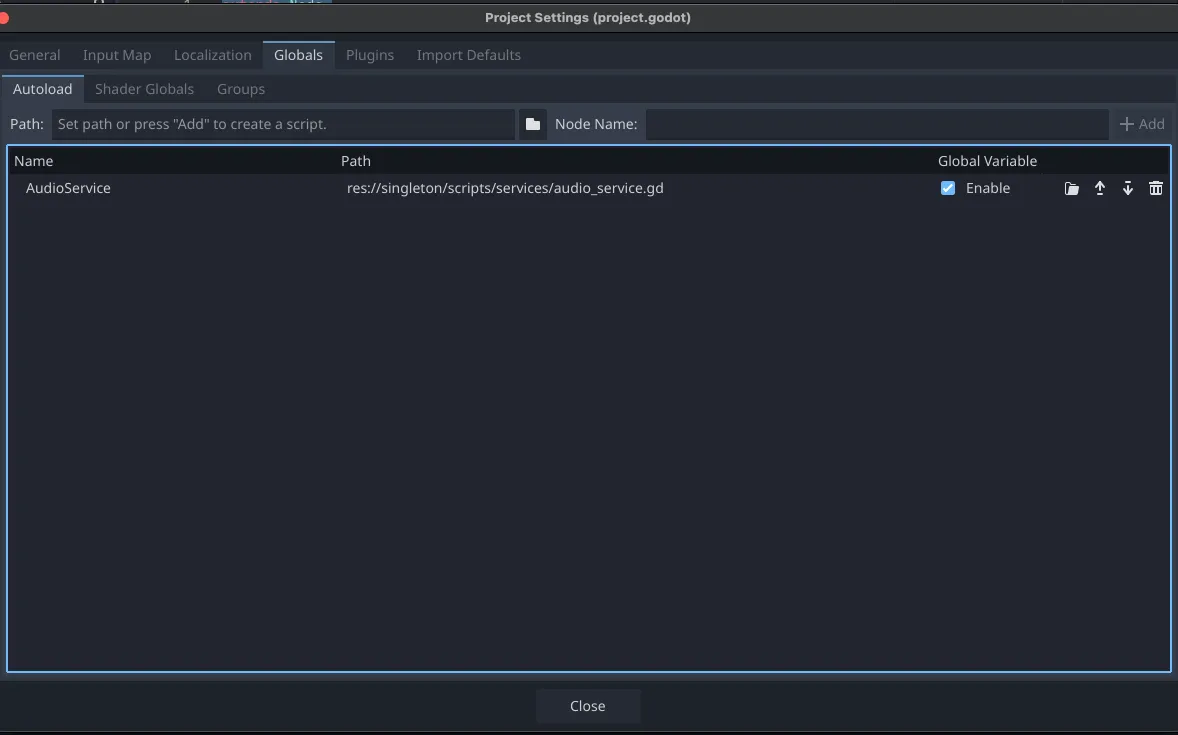This screenshot has width=1178, height=735.
Task: Click the Node Name input field
Action: point(875,123)
